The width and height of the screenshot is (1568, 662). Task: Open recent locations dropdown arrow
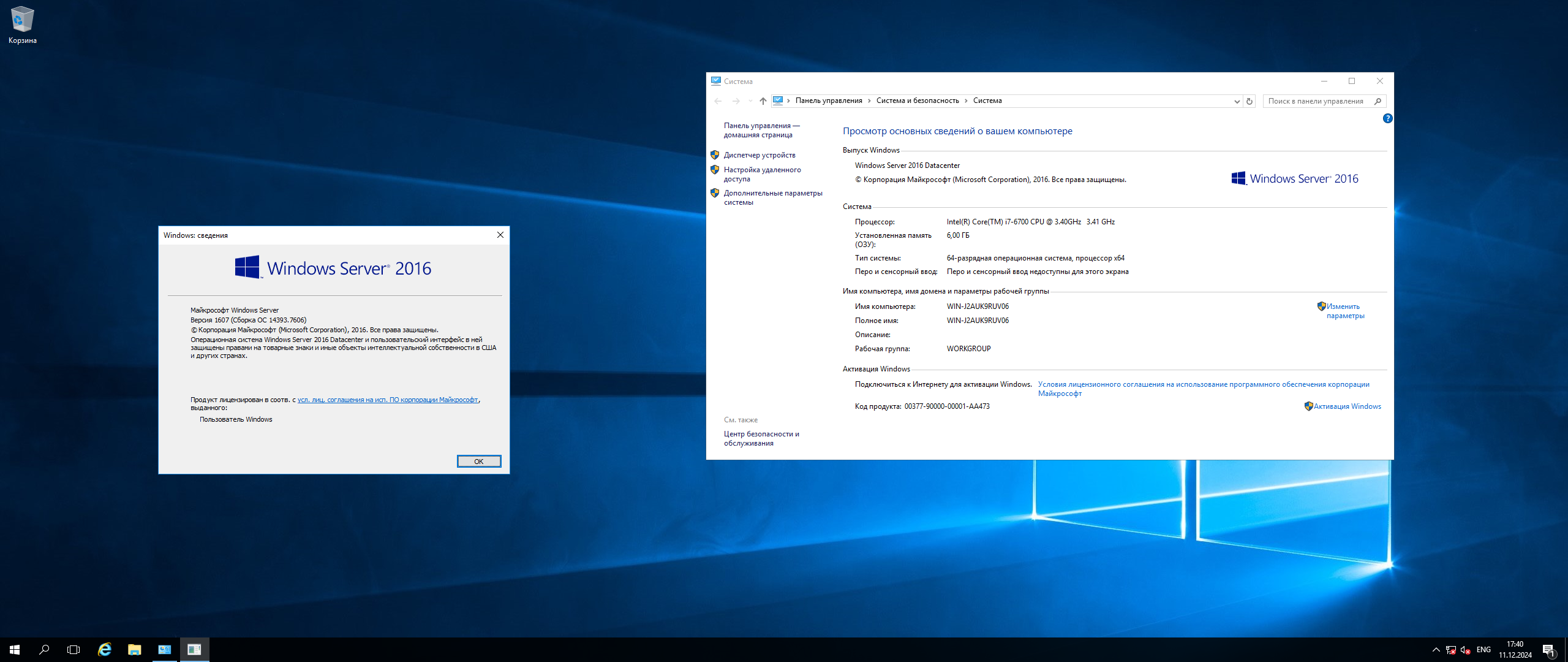click(750, 101)
